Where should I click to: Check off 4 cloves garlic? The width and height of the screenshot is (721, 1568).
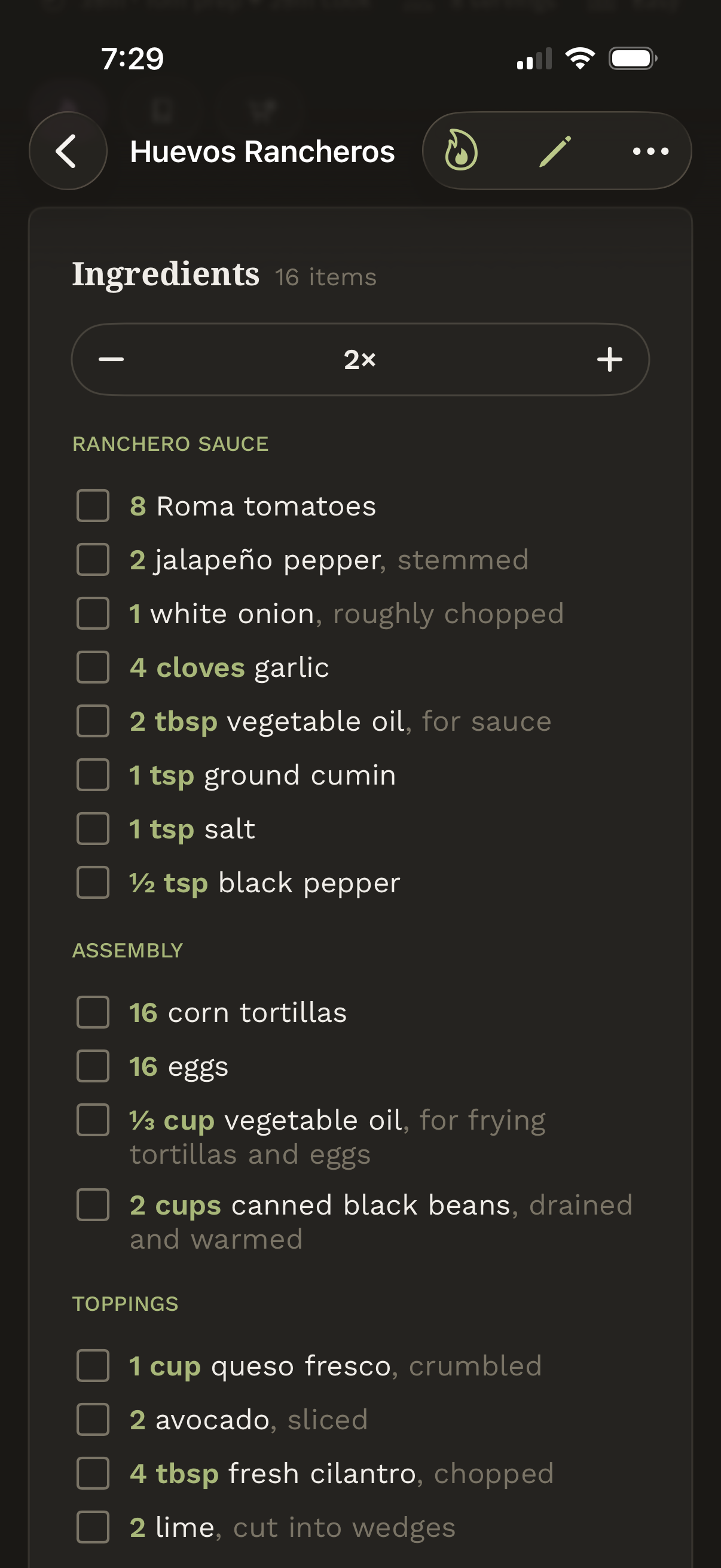coord(93,668)
